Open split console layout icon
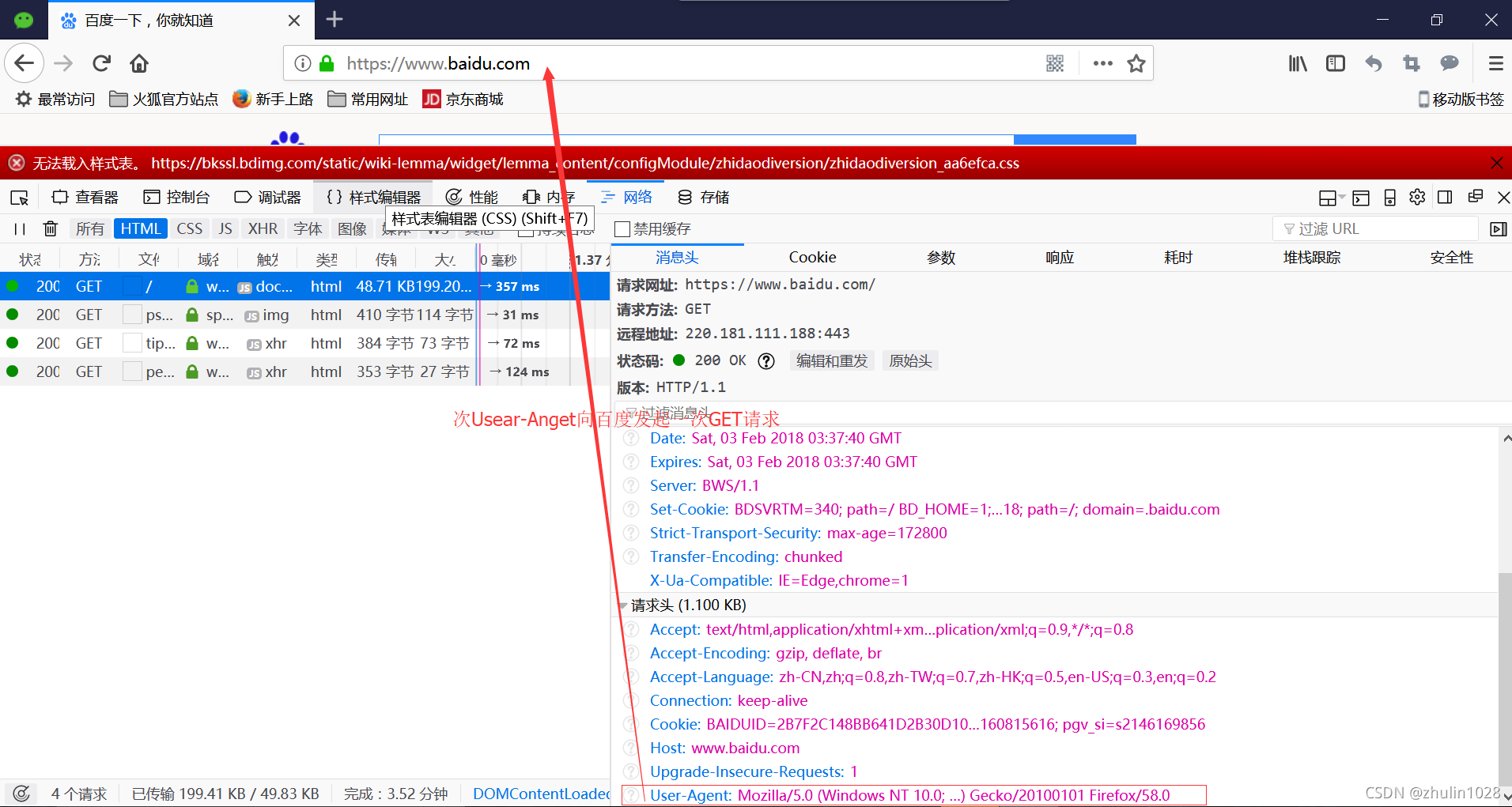Screen dimensions: 1512x807 (x=1361, y=198)
